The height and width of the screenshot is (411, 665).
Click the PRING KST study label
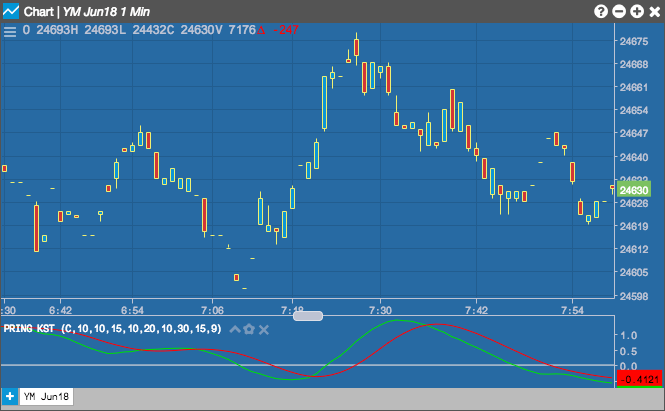pos(112,329)
